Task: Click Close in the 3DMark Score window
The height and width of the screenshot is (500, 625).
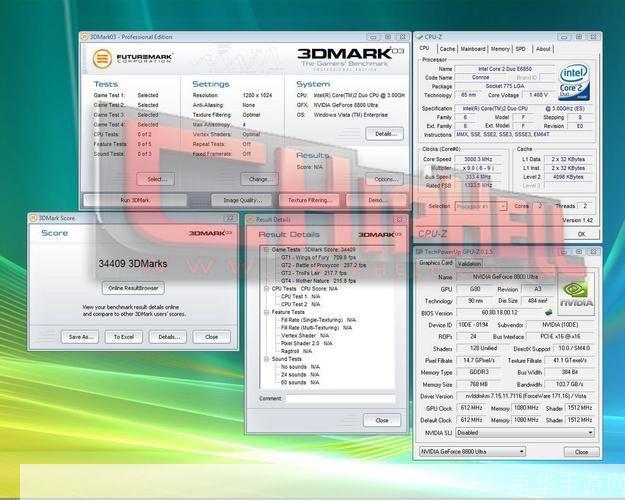Action: (x=211, y=337)
